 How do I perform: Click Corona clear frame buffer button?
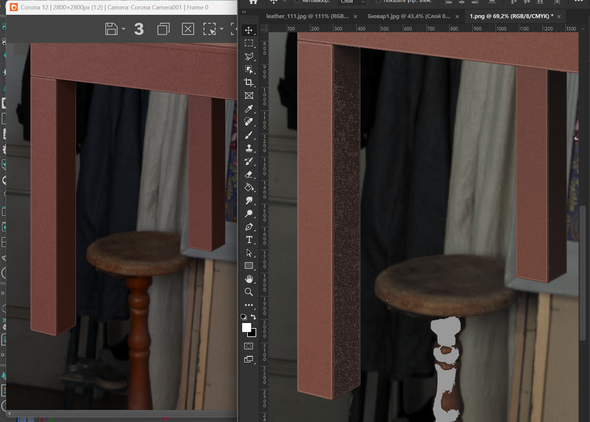(x=188, y=29)
